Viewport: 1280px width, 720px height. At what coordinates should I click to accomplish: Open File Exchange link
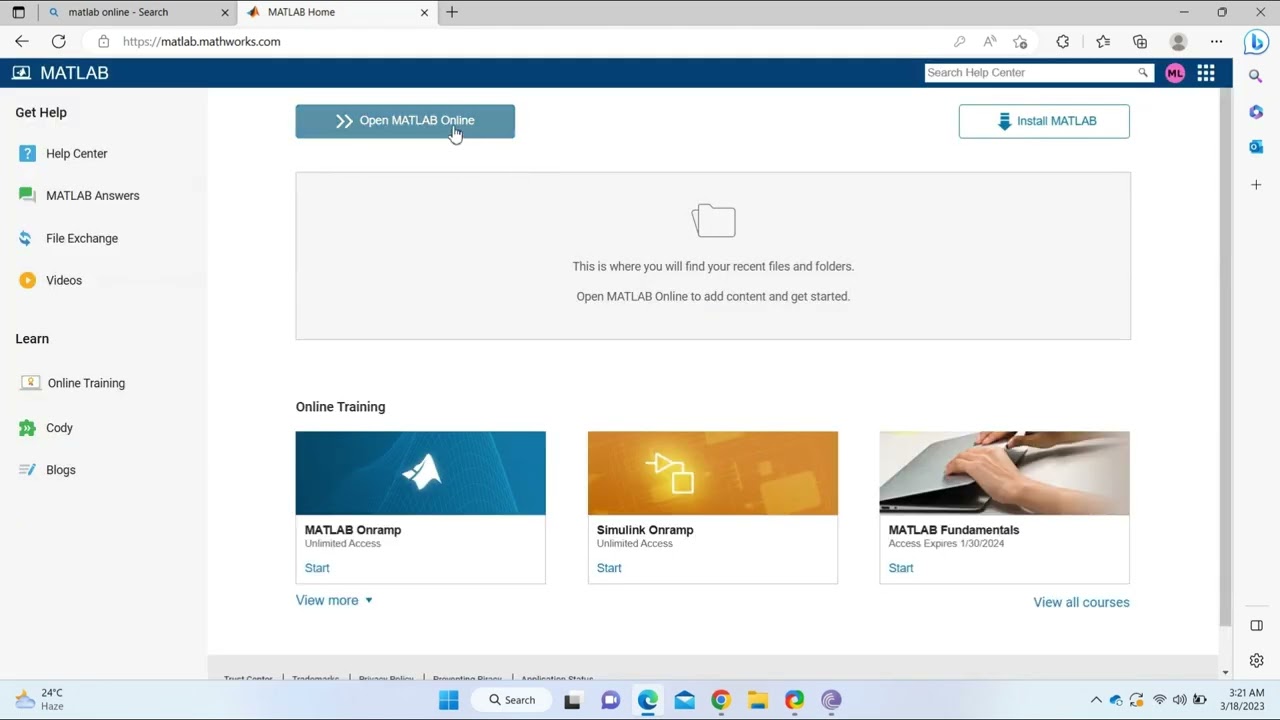[x=82, y=238]
